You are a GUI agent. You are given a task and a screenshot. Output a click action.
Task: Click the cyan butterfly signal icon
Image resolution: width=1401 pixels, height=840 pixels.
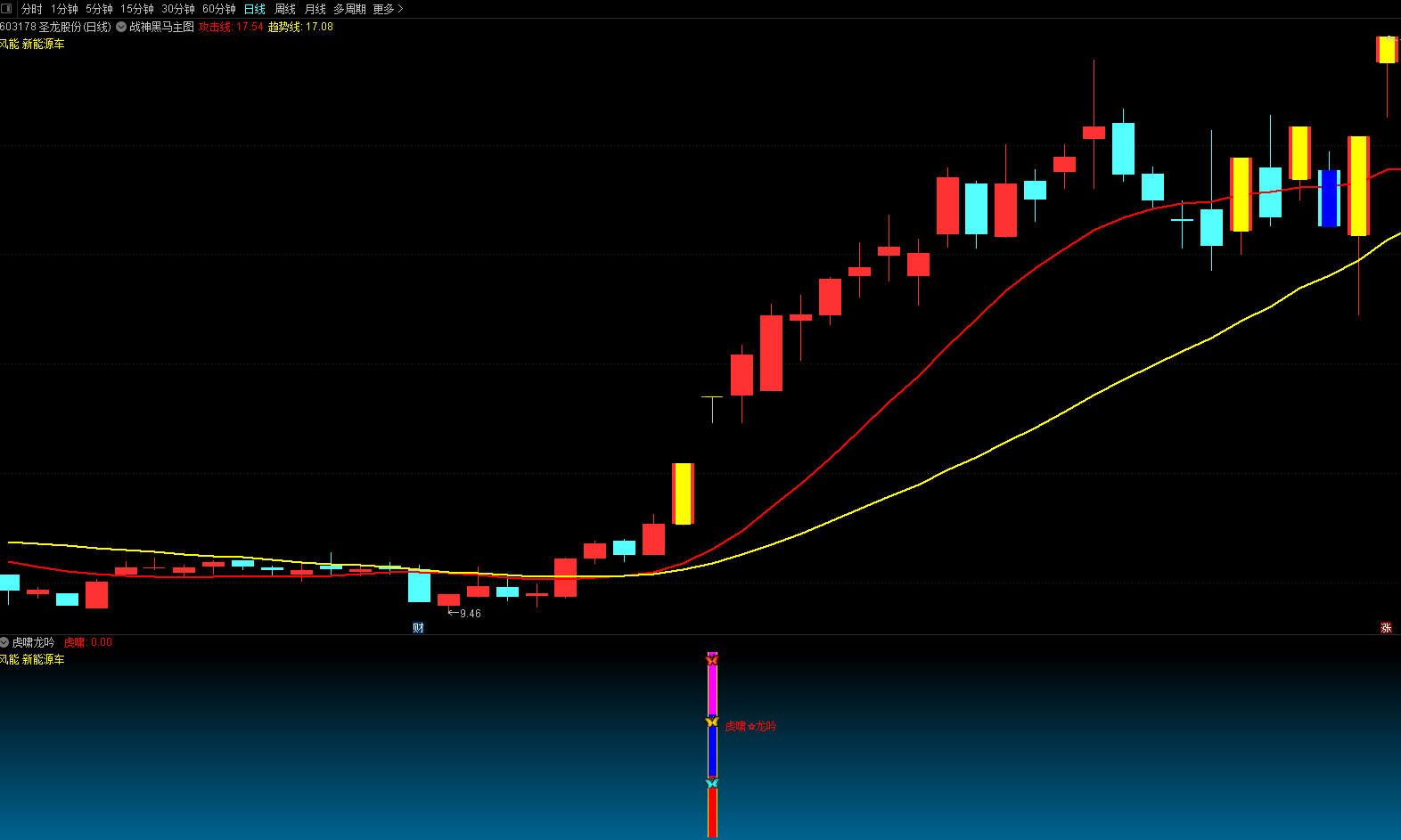tap(712, 783)
